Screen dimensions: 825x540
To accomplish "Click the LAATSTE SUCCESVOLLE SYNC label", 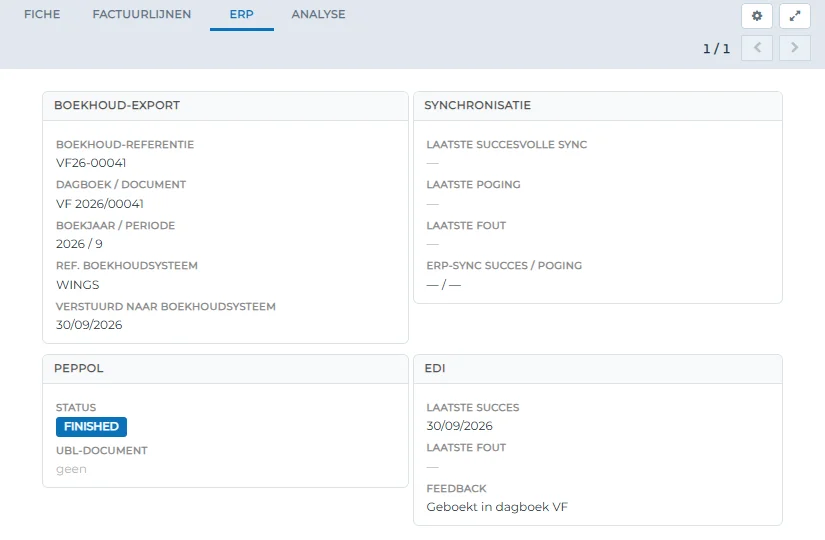I will pos(507,145).
